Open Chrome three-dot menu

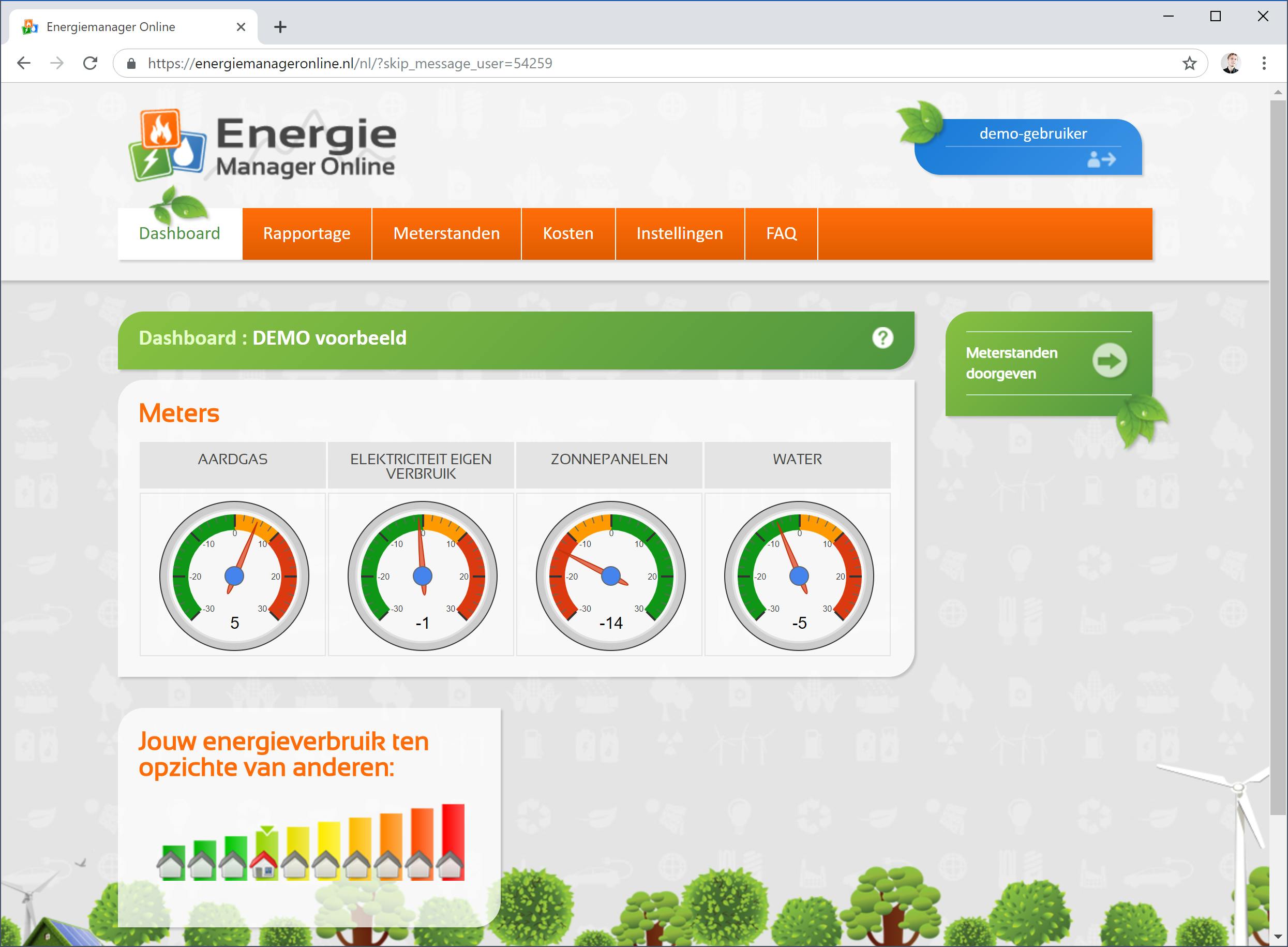[x=1263, y=63]
